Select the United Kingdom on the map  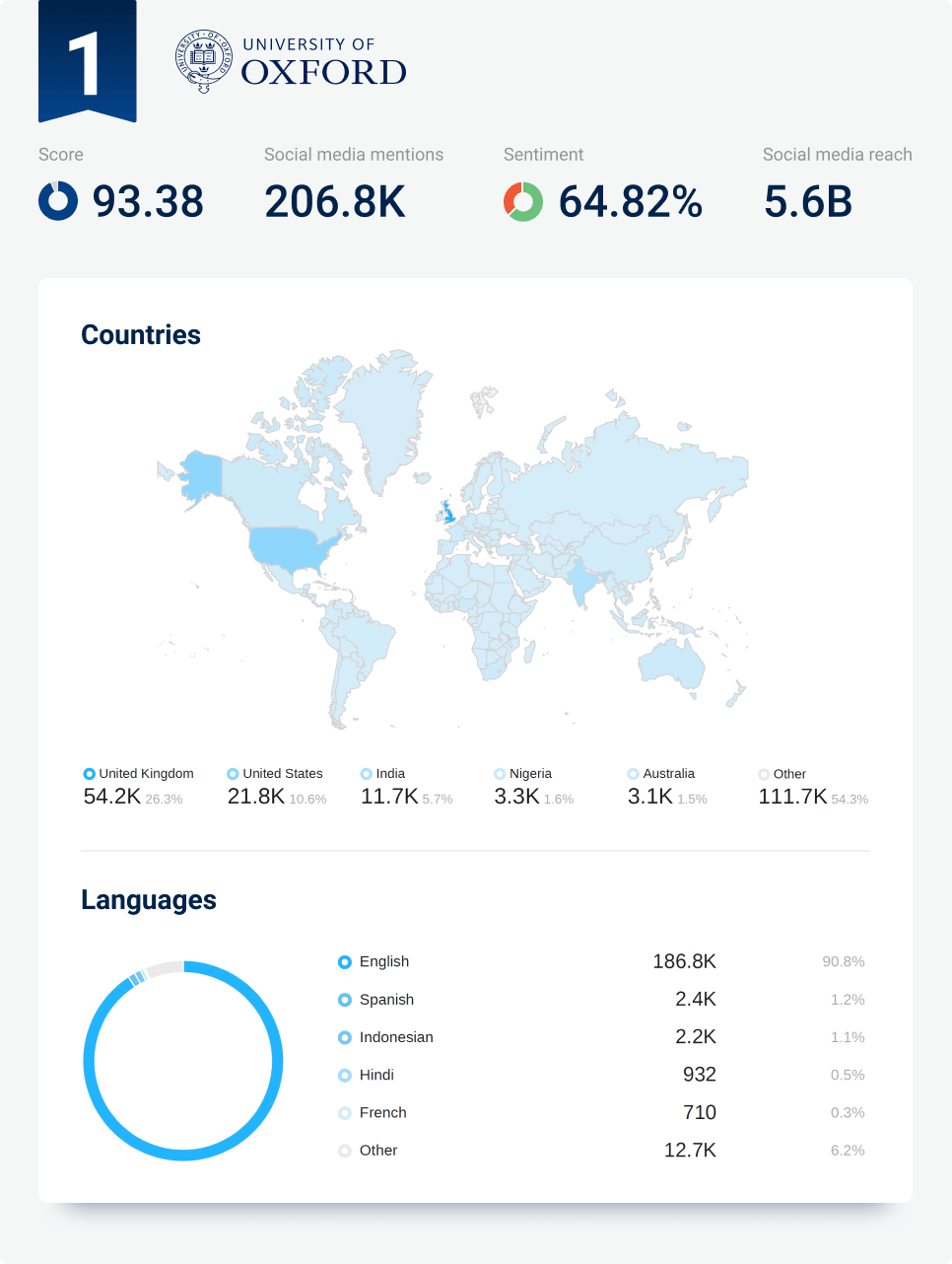click(x=448, y=513)
